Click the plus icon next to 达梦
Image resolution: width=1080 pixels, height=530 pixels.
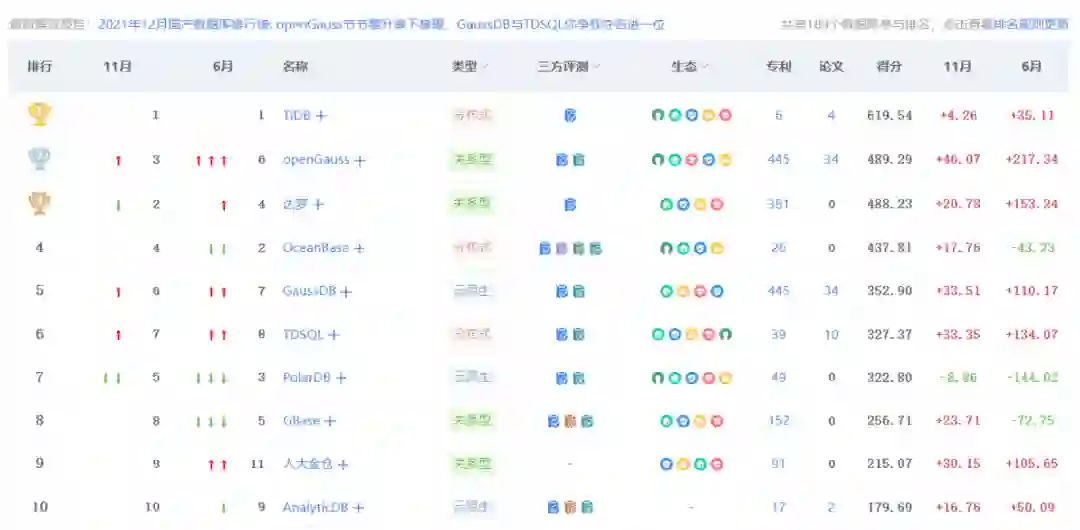[x=318, y=205]
